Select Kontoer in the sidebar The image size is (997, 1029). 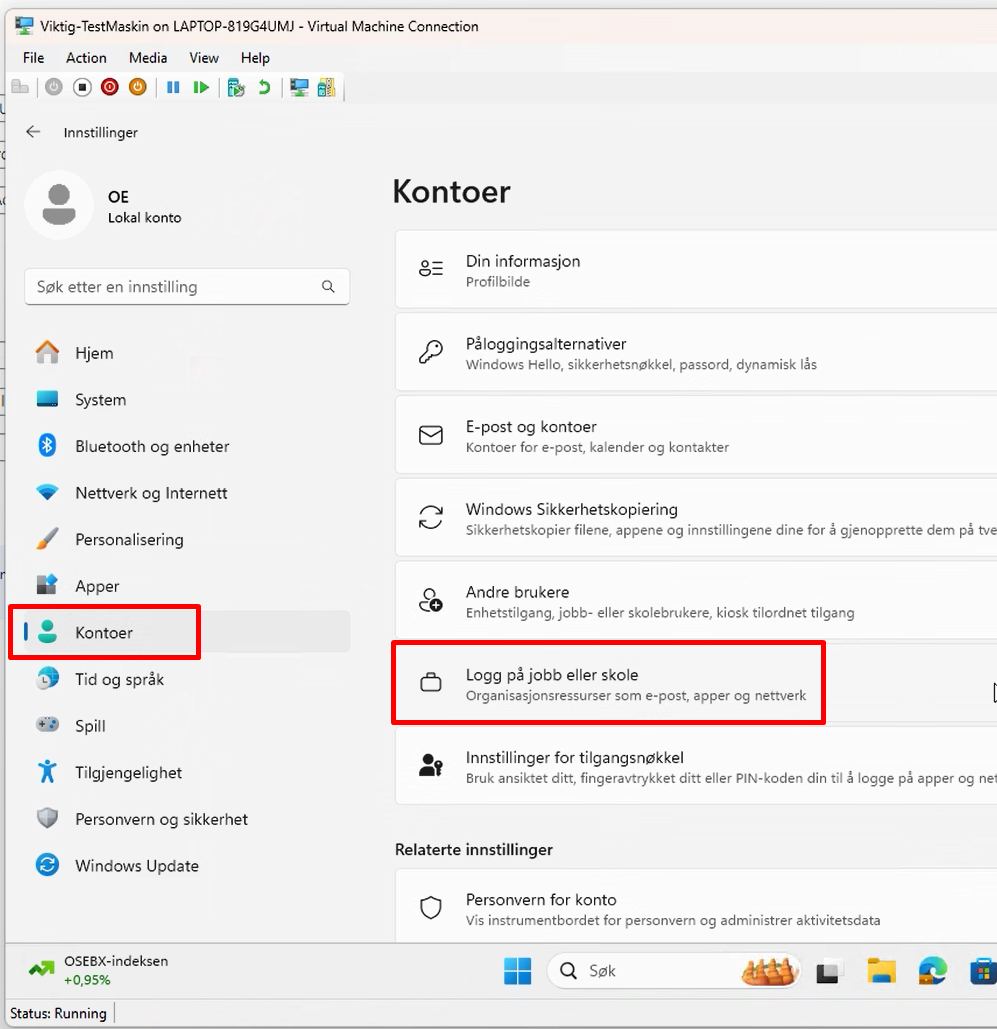tap(187, 632)
